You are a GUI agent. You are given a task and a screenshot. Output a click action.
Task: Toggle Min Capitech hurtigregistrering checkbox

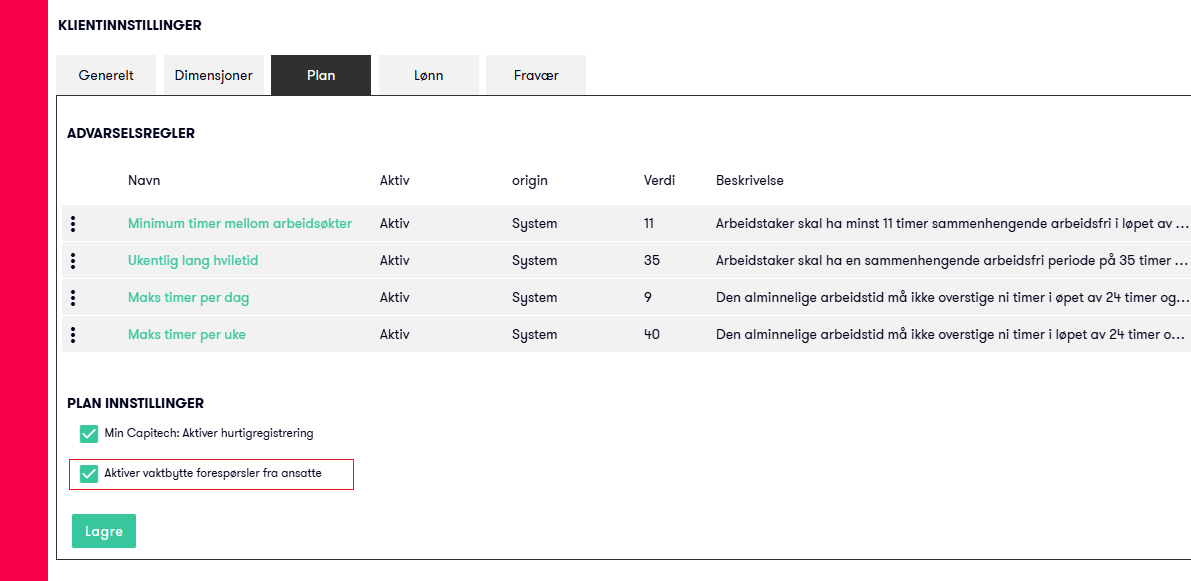click(89, 434)
